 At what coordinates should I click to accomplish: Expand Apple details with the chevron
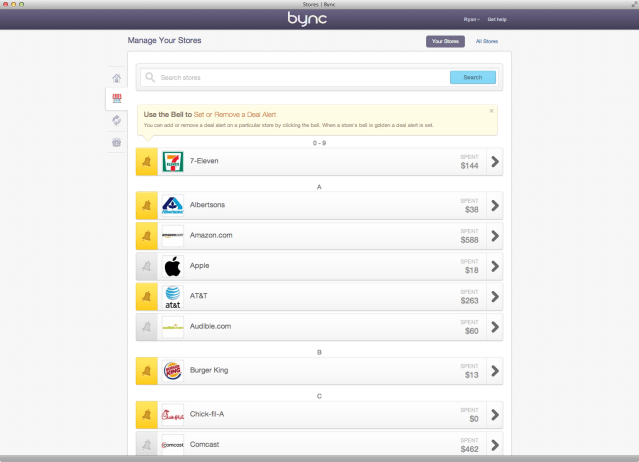tap(495, 266)
